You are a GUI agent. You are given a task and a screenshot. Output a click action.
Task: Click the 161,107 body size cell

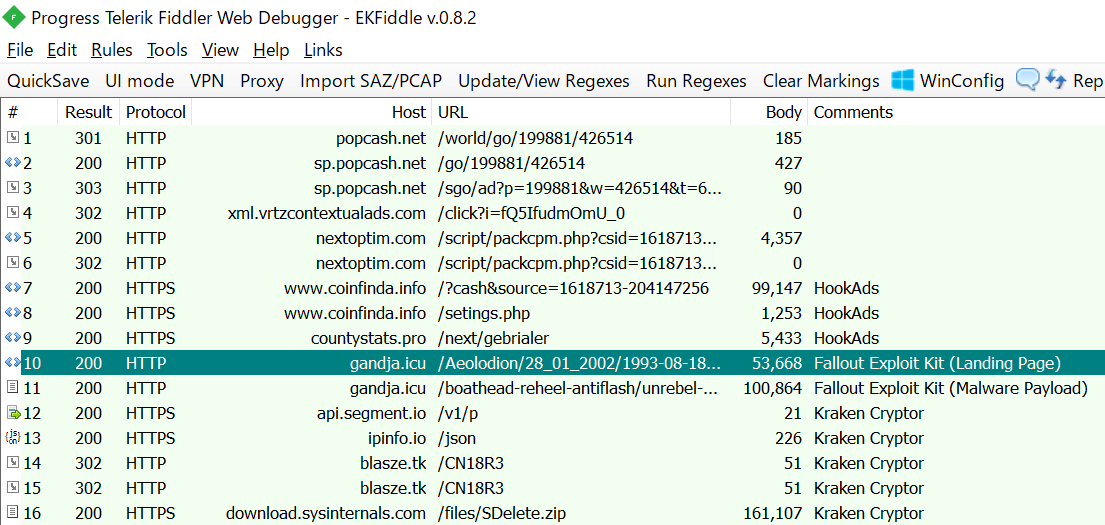tap(773, 512)
